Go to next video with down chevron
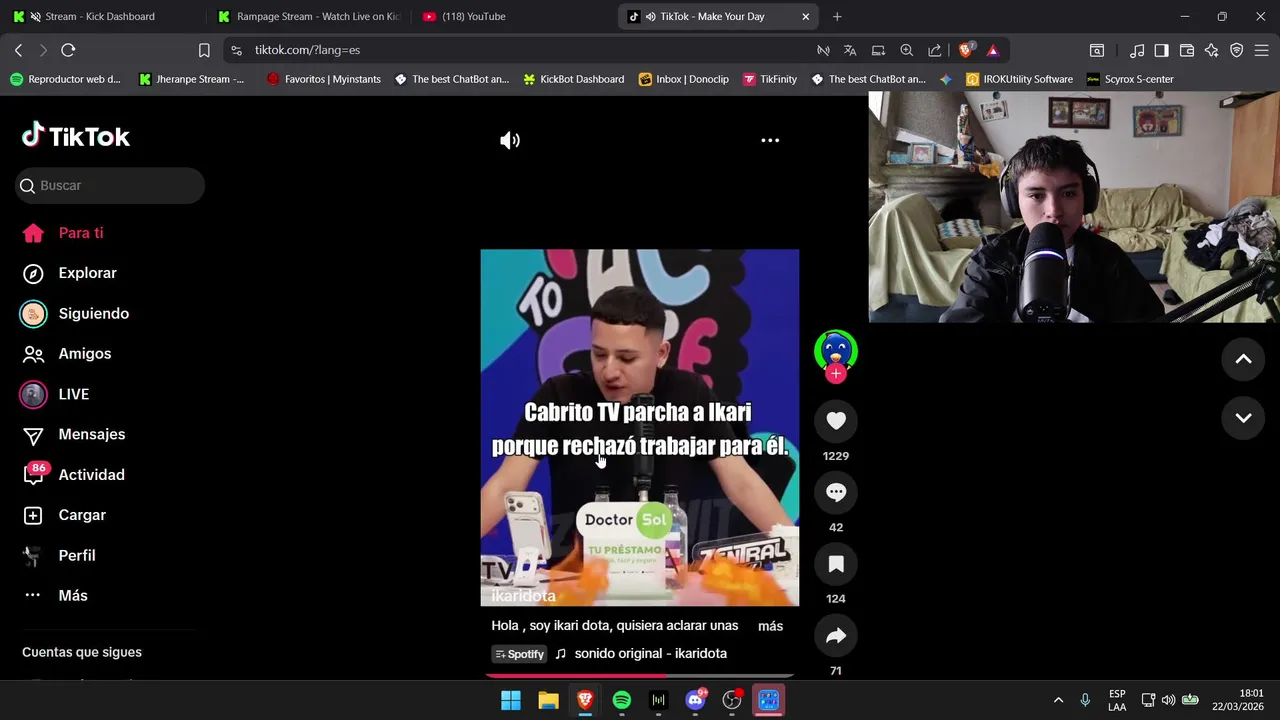 [1243, 418]
